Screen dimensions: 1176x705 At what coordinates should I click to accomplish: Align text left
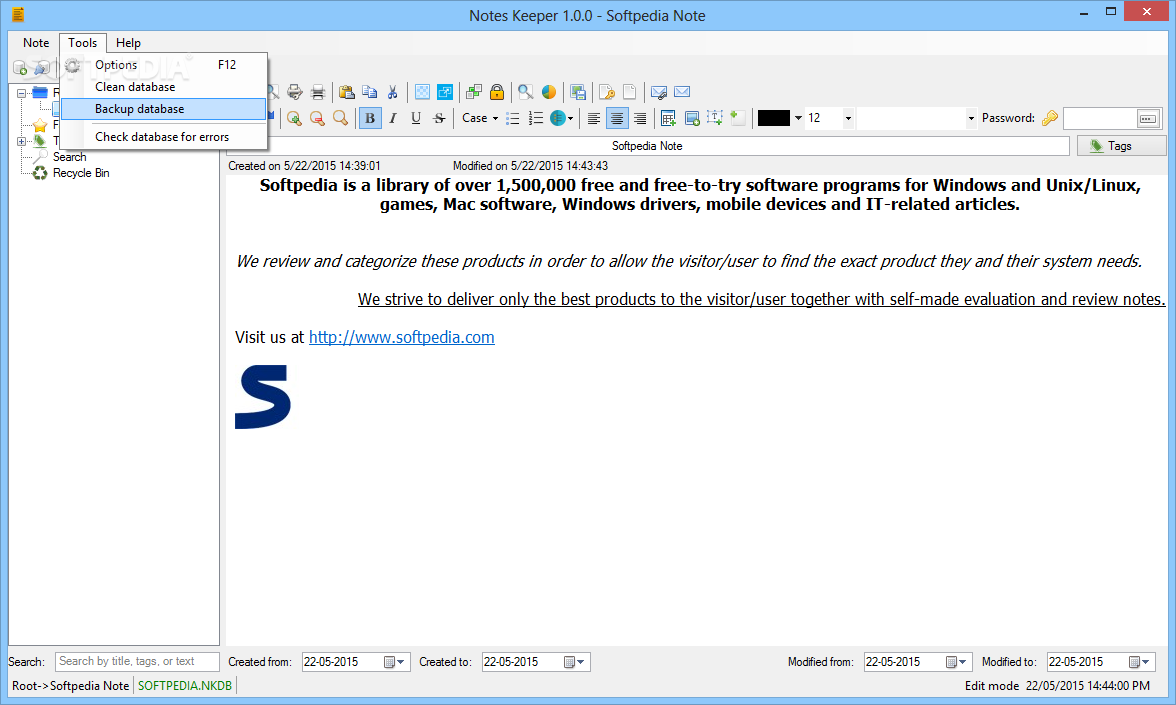tap(594, 118)
